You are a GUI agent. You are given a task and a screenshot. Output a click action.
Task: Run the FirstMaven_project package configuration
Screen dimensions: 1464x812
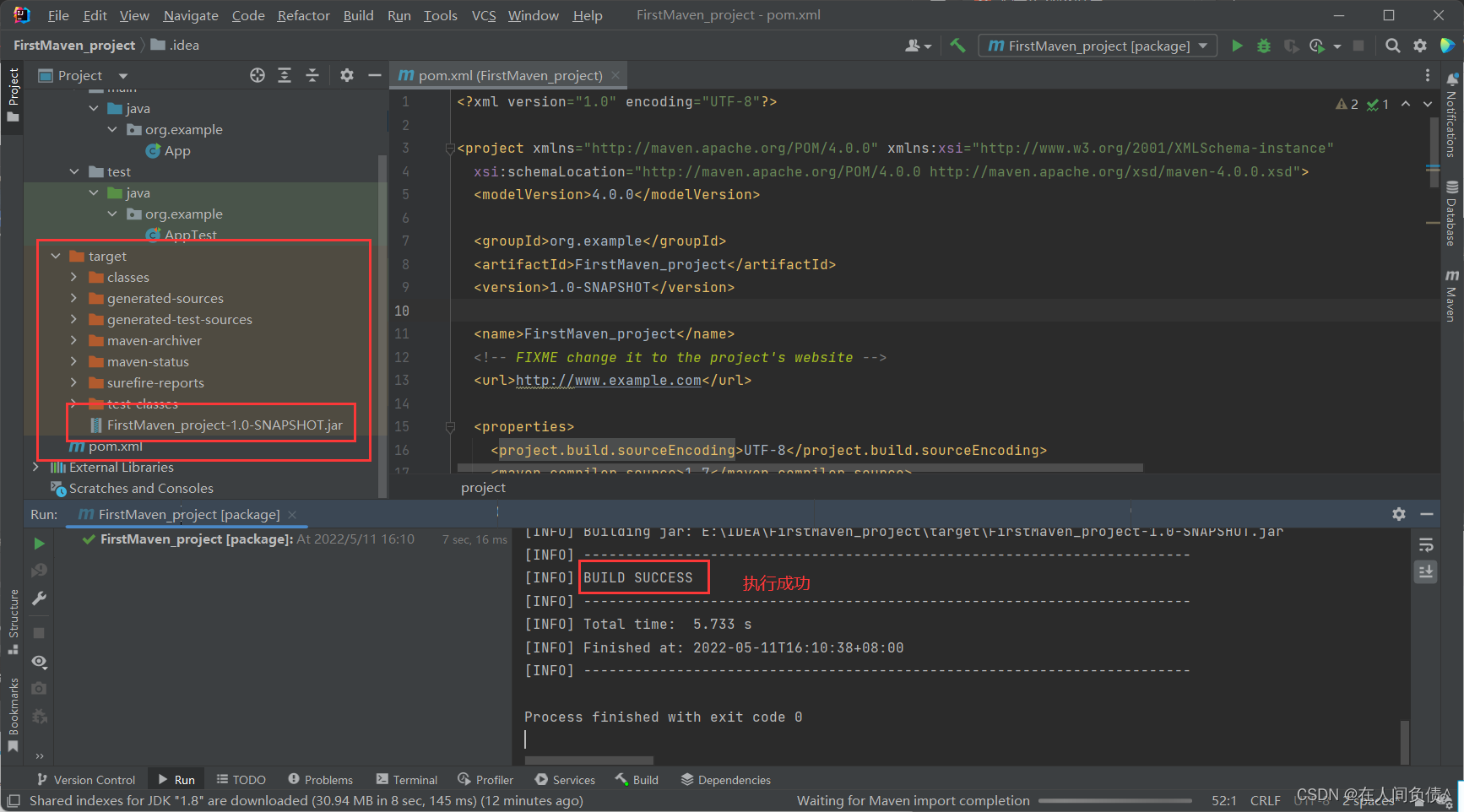click(x=1237, y=46)
